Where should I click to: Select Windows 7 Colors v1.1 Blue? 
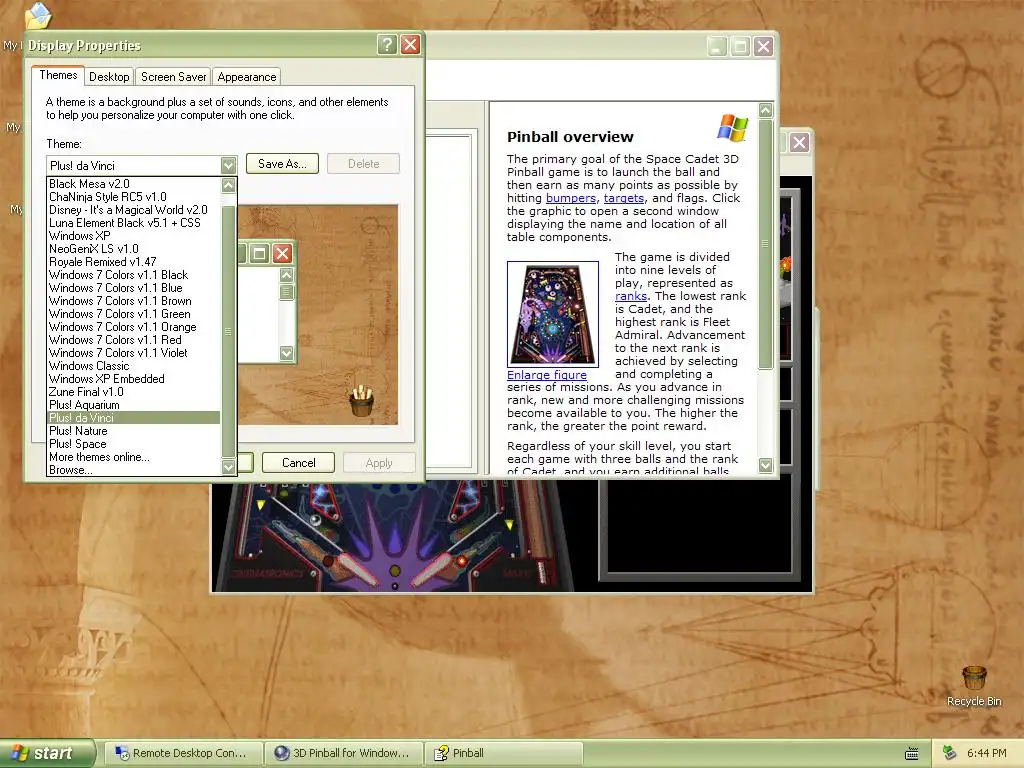pos(134,288)
